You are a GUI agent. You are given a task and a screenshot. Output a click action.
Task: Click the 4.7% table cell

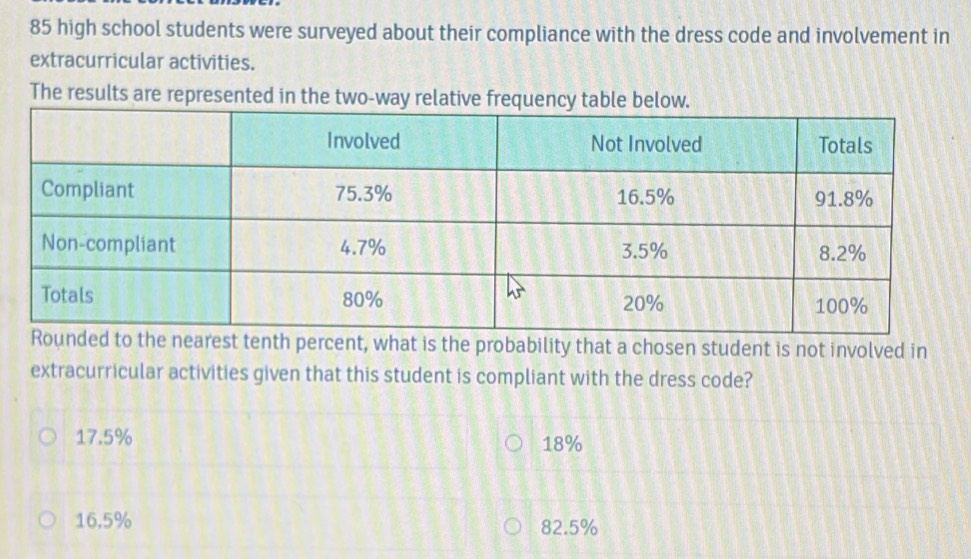pyautogui.click(x=363, y=249)
